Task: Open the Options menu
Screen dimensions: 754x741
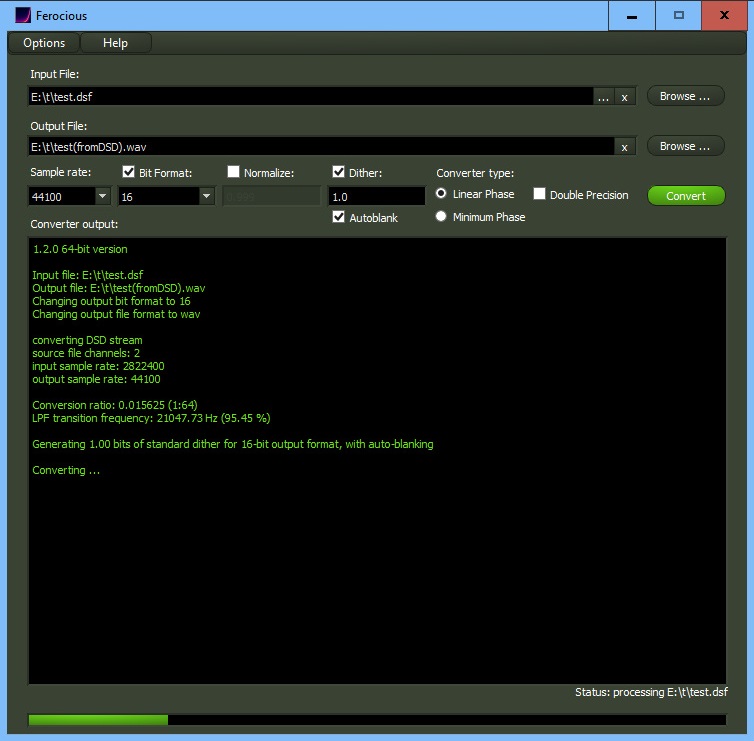Action: (x=44, y=43)
